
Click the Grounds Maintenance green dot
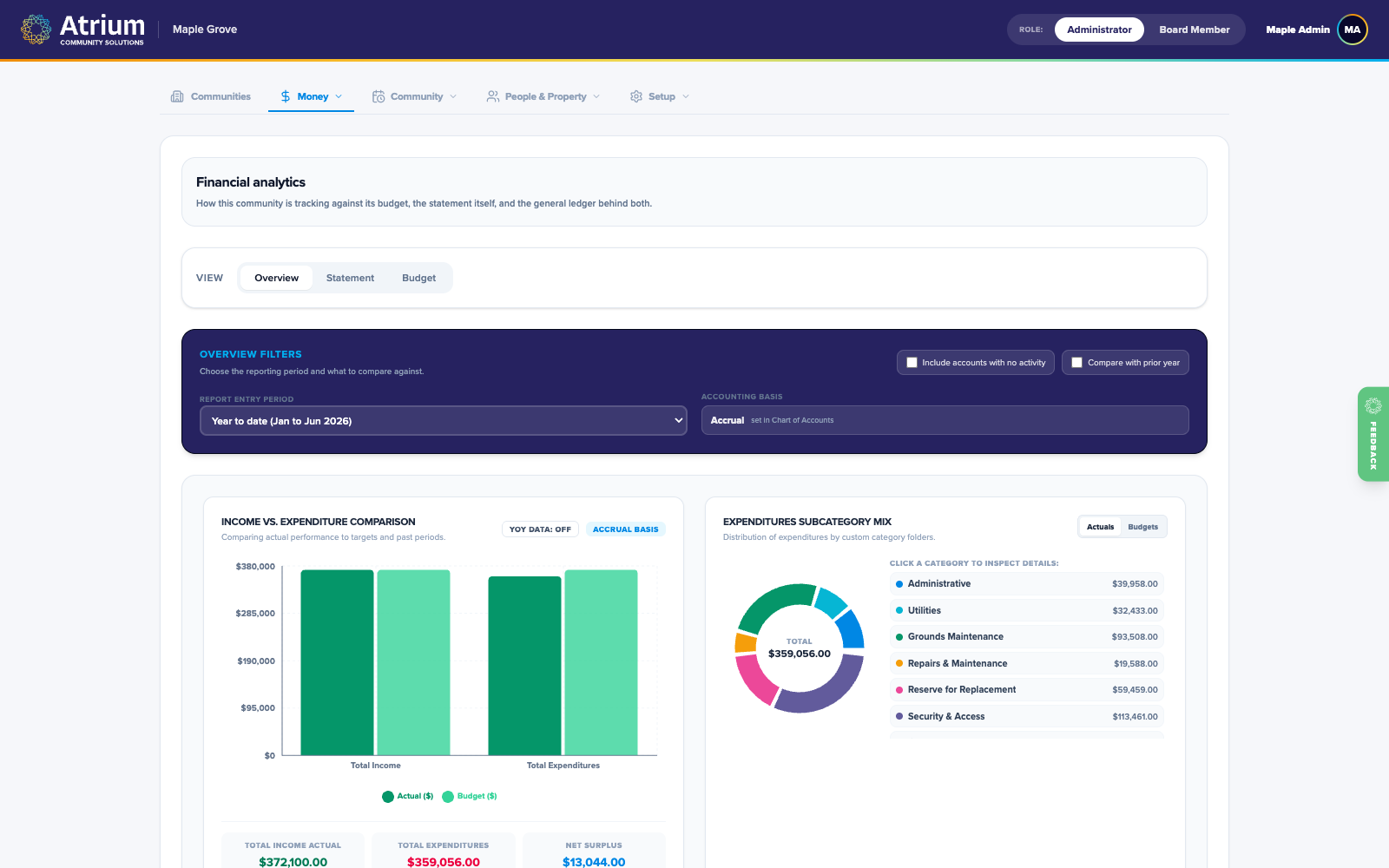[x=899, y=637]
